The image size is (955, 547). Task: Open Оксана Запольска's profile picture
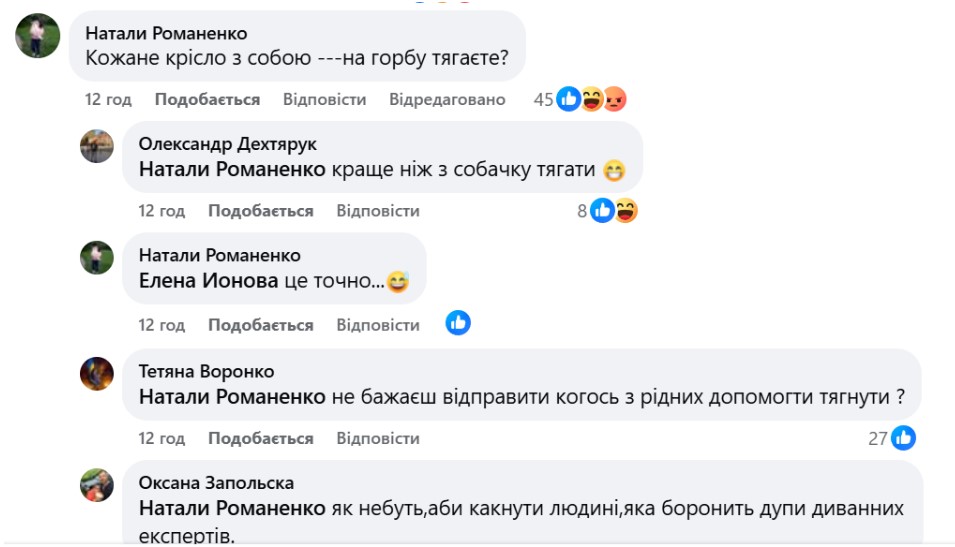[x=97, y=485]
